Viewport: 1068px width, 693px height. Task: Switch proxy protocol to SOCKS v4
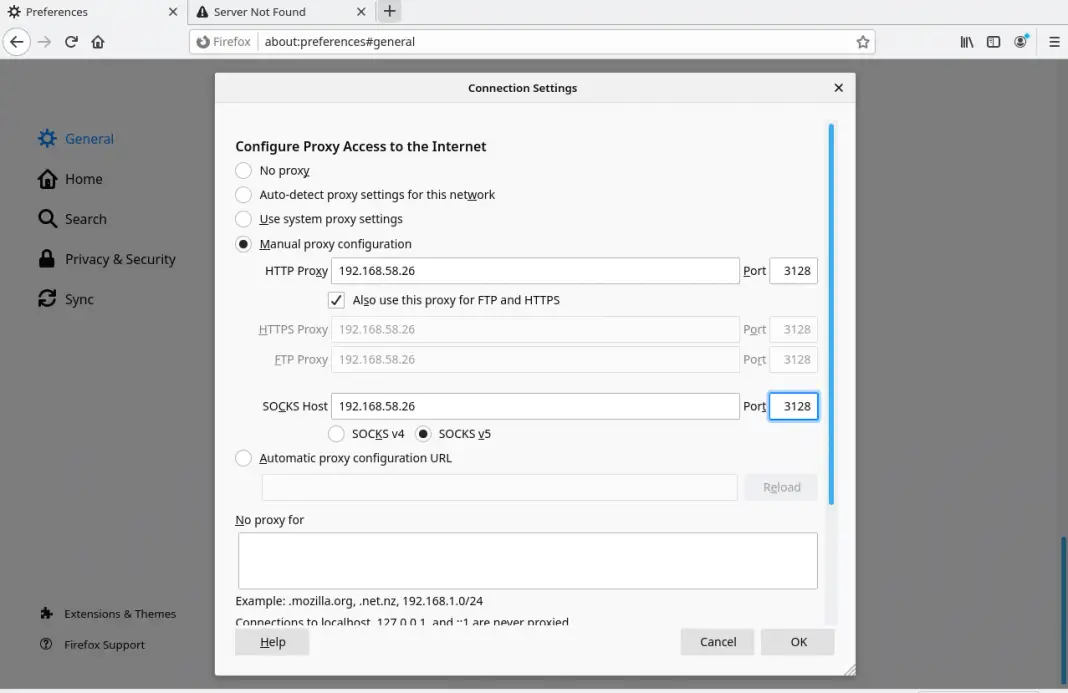337,433
